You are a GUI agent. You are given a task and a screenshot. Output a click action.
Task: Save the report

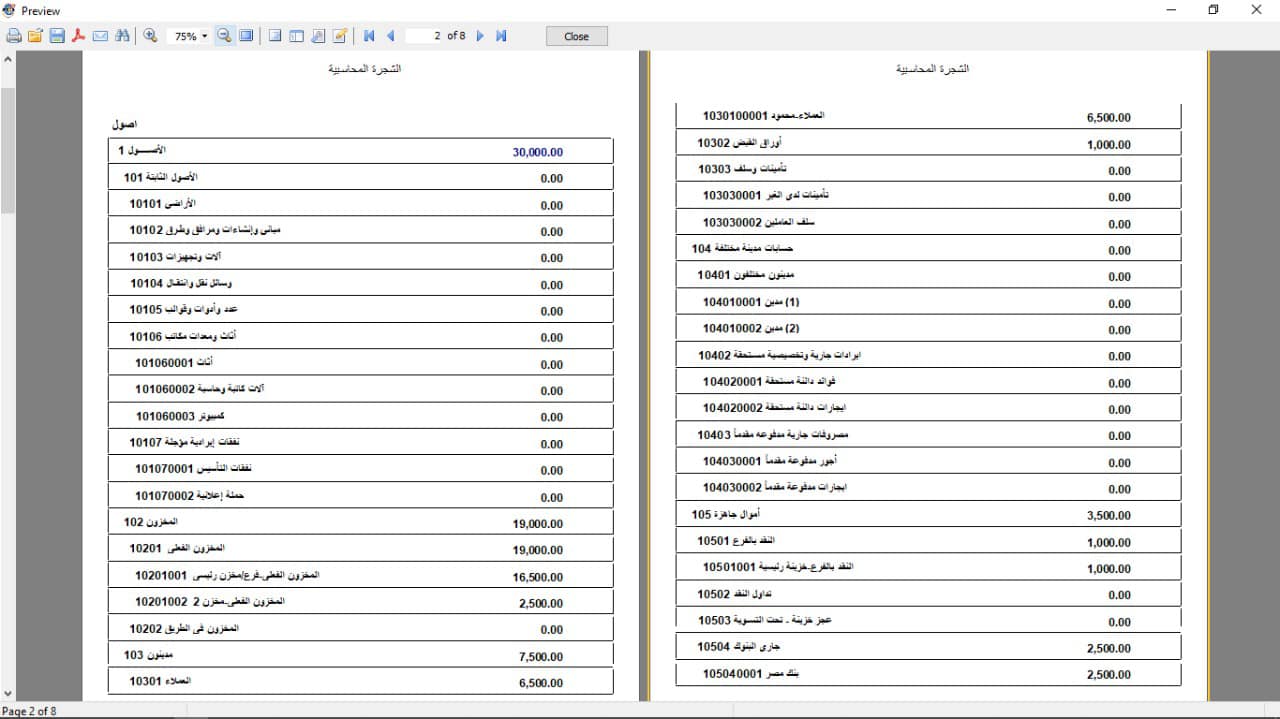(55, 36)
